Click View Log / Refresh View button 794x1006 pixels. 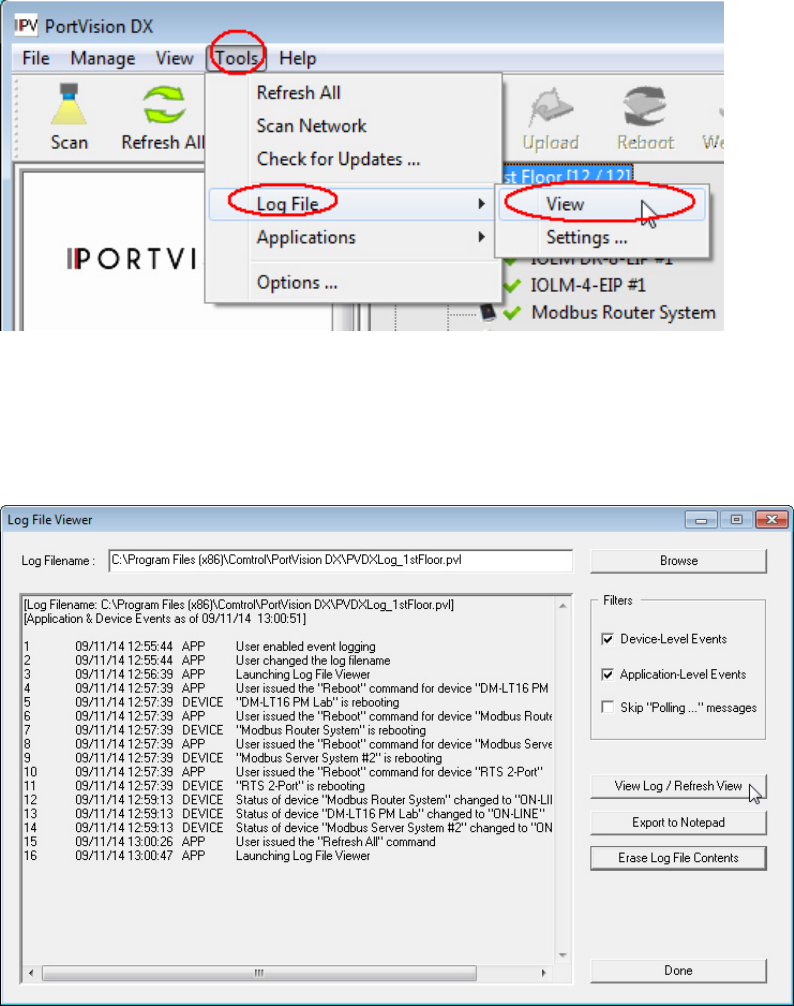(x=679, y=786)
